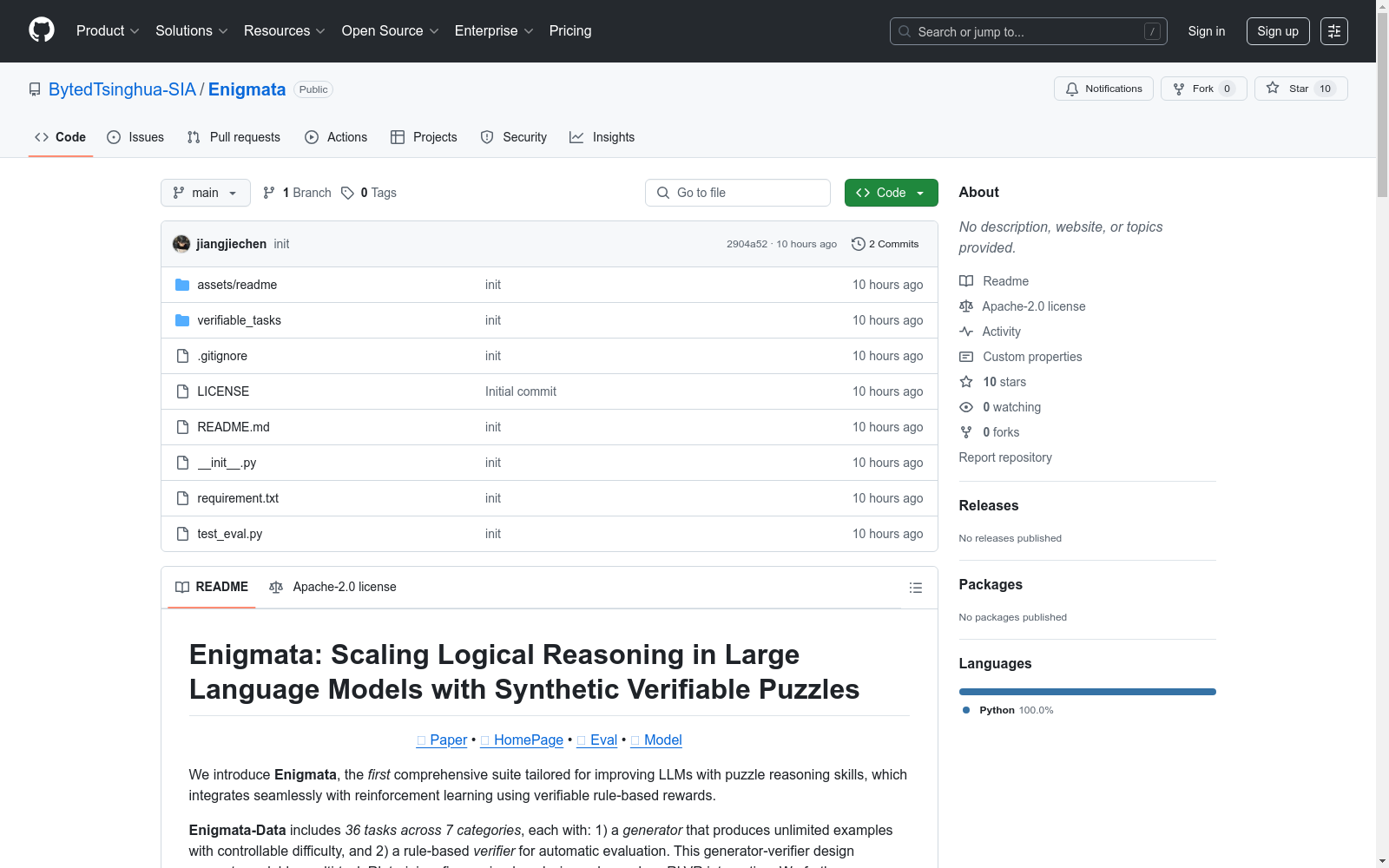The image size is (1389, 868).
Task: Open the Model link in README
Action: [x=656, y=740]
